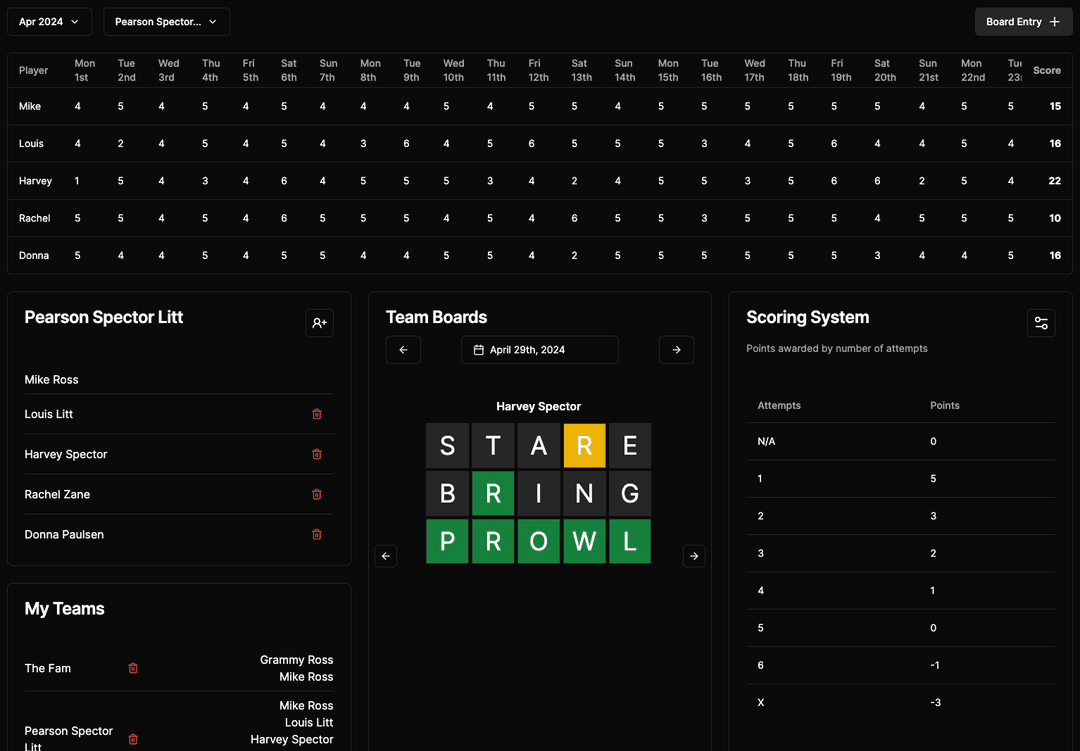The height and width of the screenshot is (751, 1080).
Task: Click the add member icon button
Action: [319, 323]
